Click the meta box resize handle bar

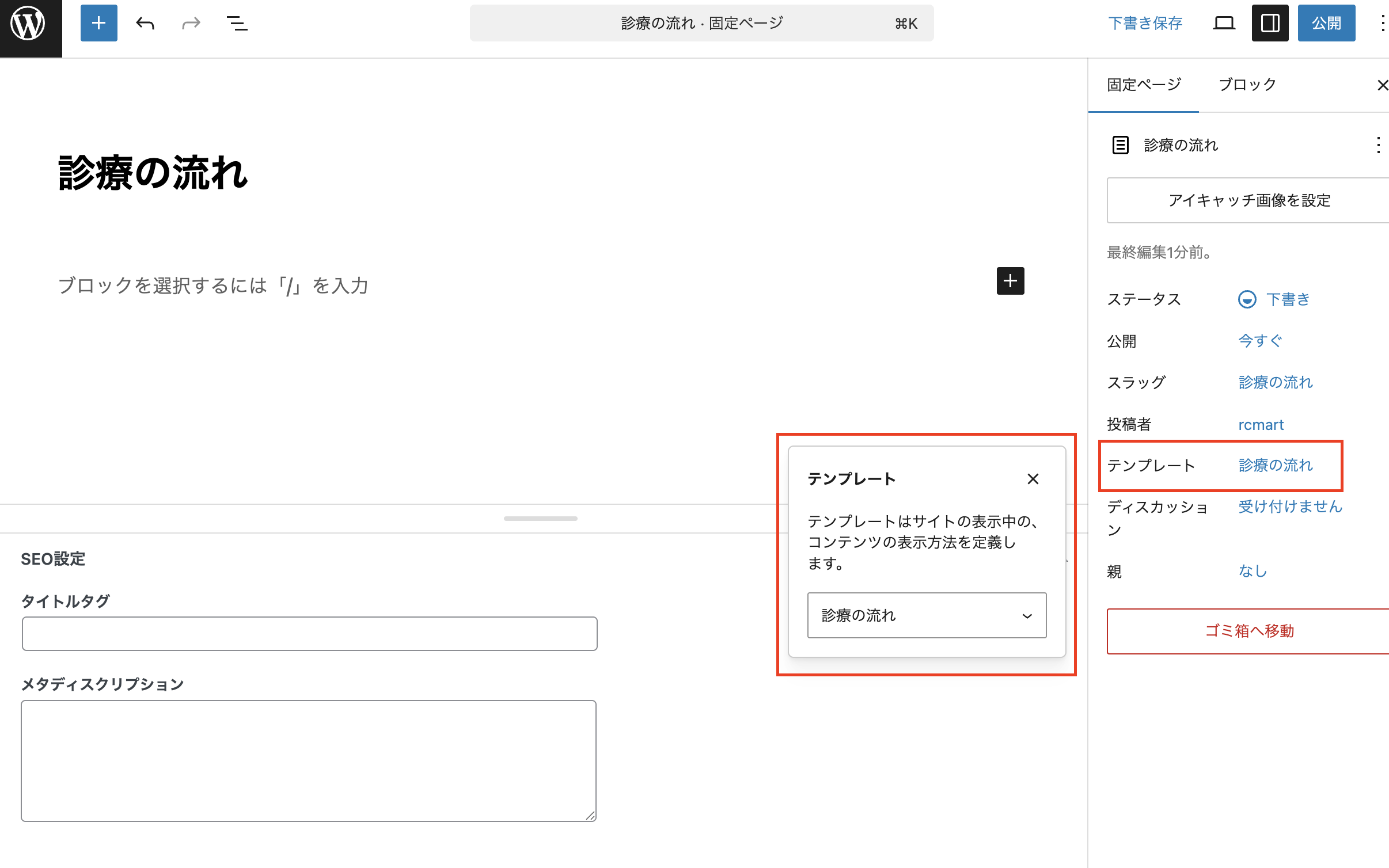tap(540, 519)
